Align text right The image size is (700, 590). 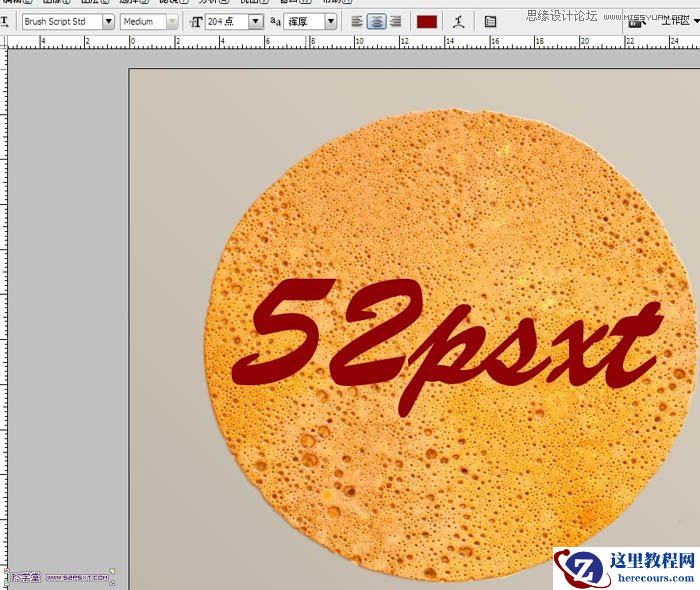[396, 21]
